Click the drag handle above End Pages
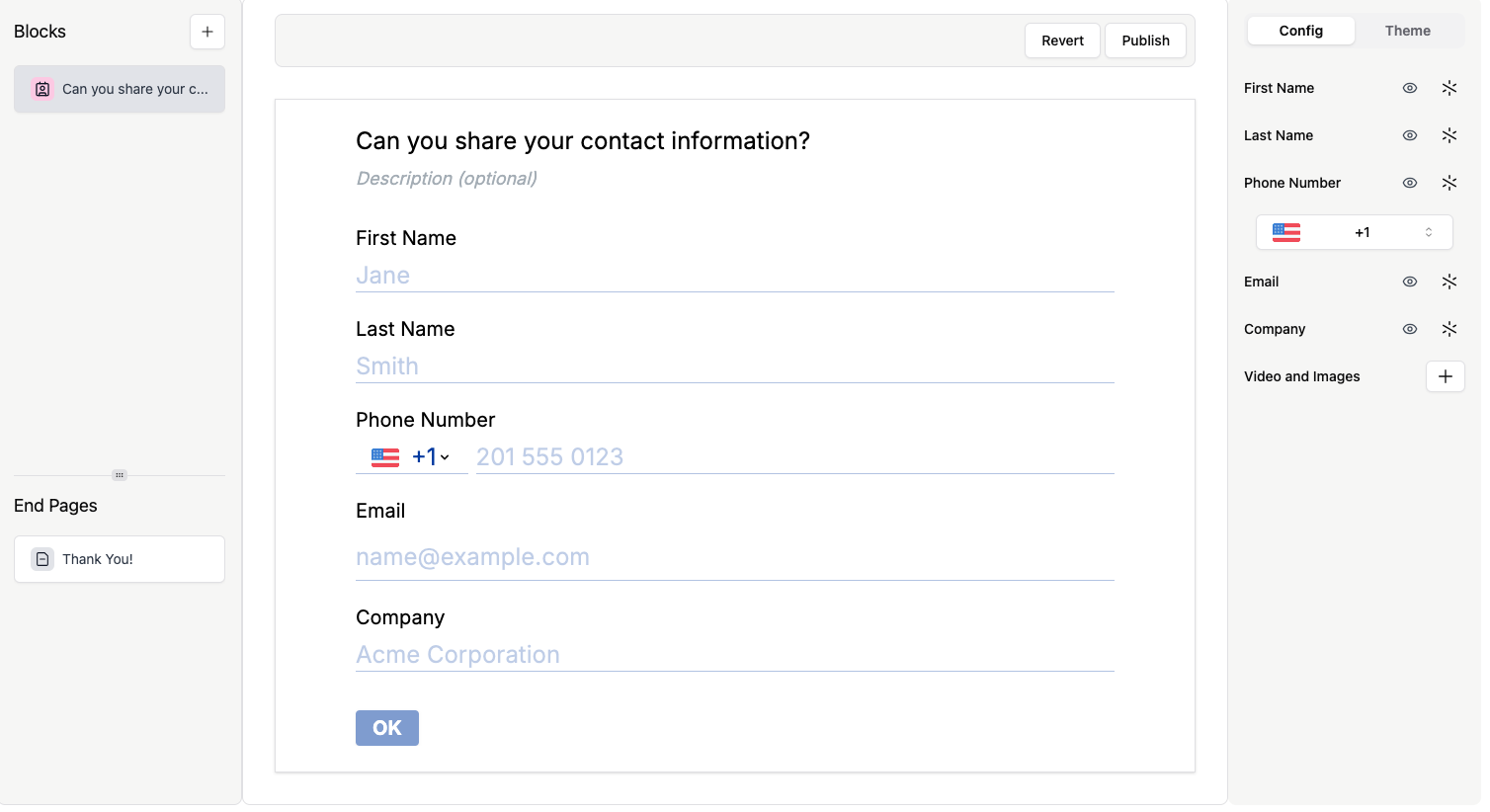Image resolution: width=1490 pixels, height=812 pixels. (119, 475)
